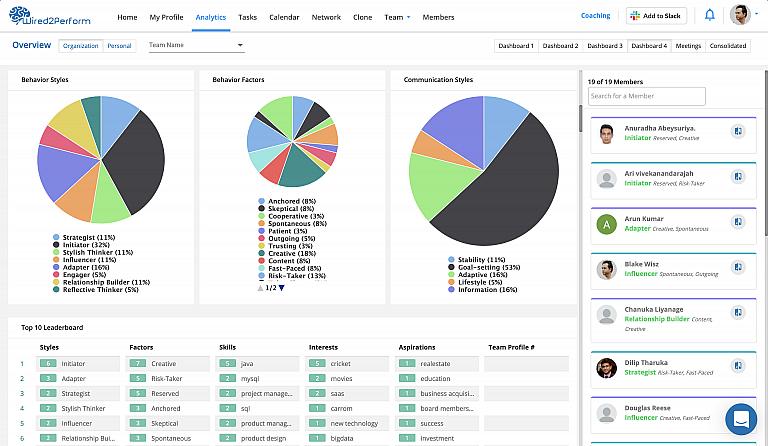768x446 pixels.
Task: Toggle Personal overview view
Action: click(119, 46)
